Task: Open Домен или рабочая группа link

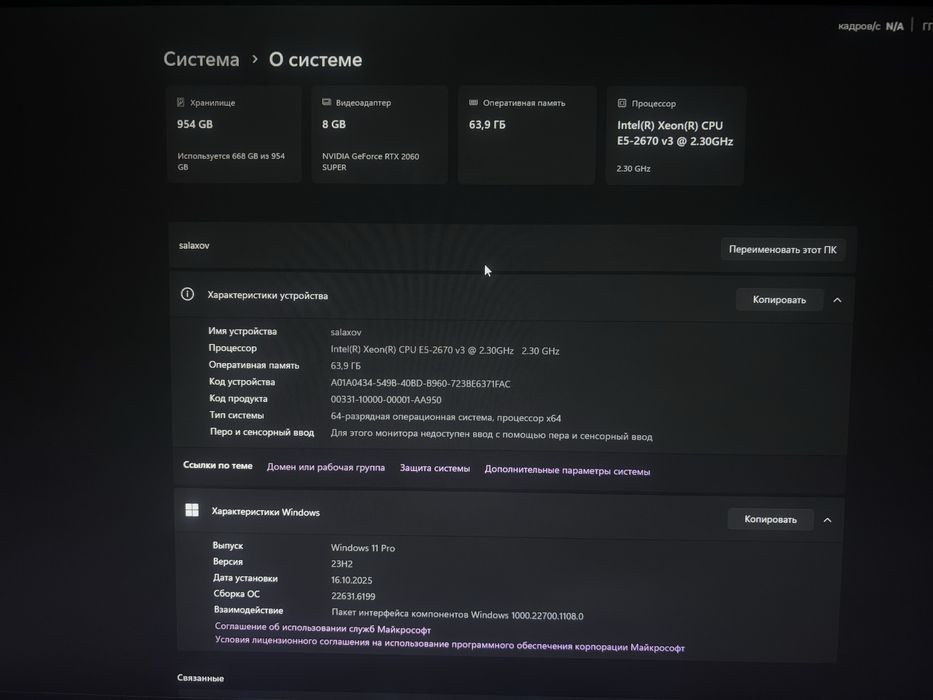Action: click(325, 468)
